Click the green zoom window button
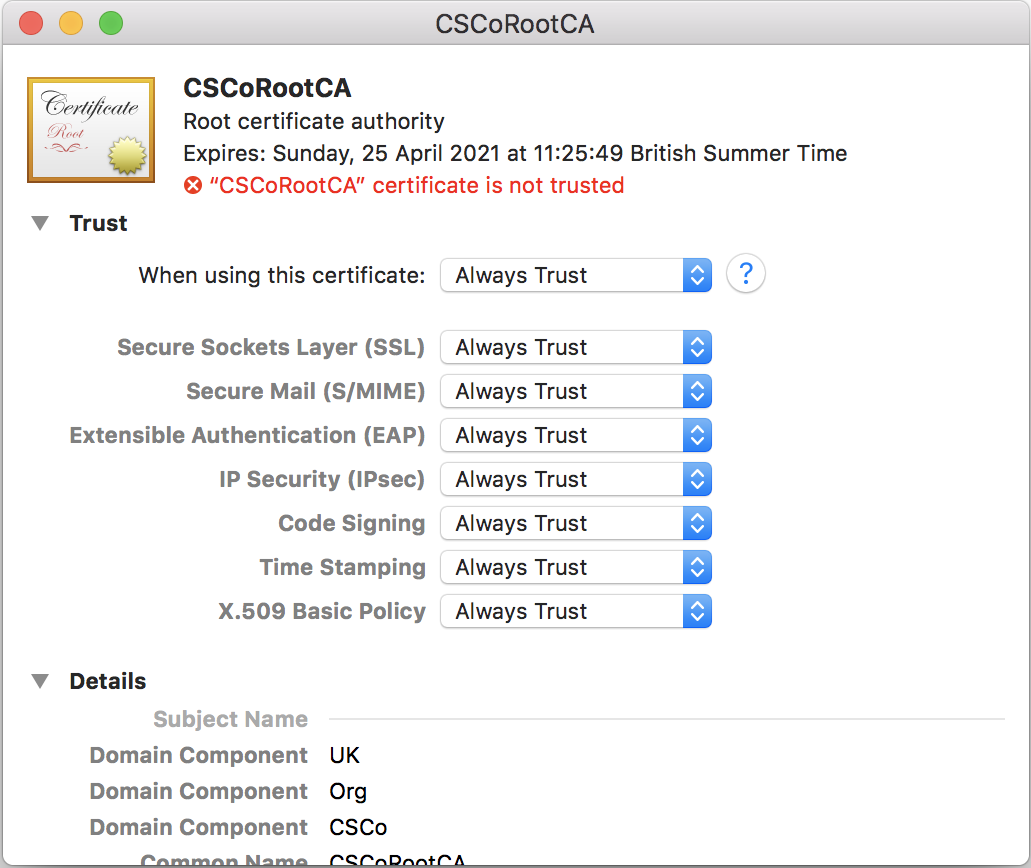 111,23
